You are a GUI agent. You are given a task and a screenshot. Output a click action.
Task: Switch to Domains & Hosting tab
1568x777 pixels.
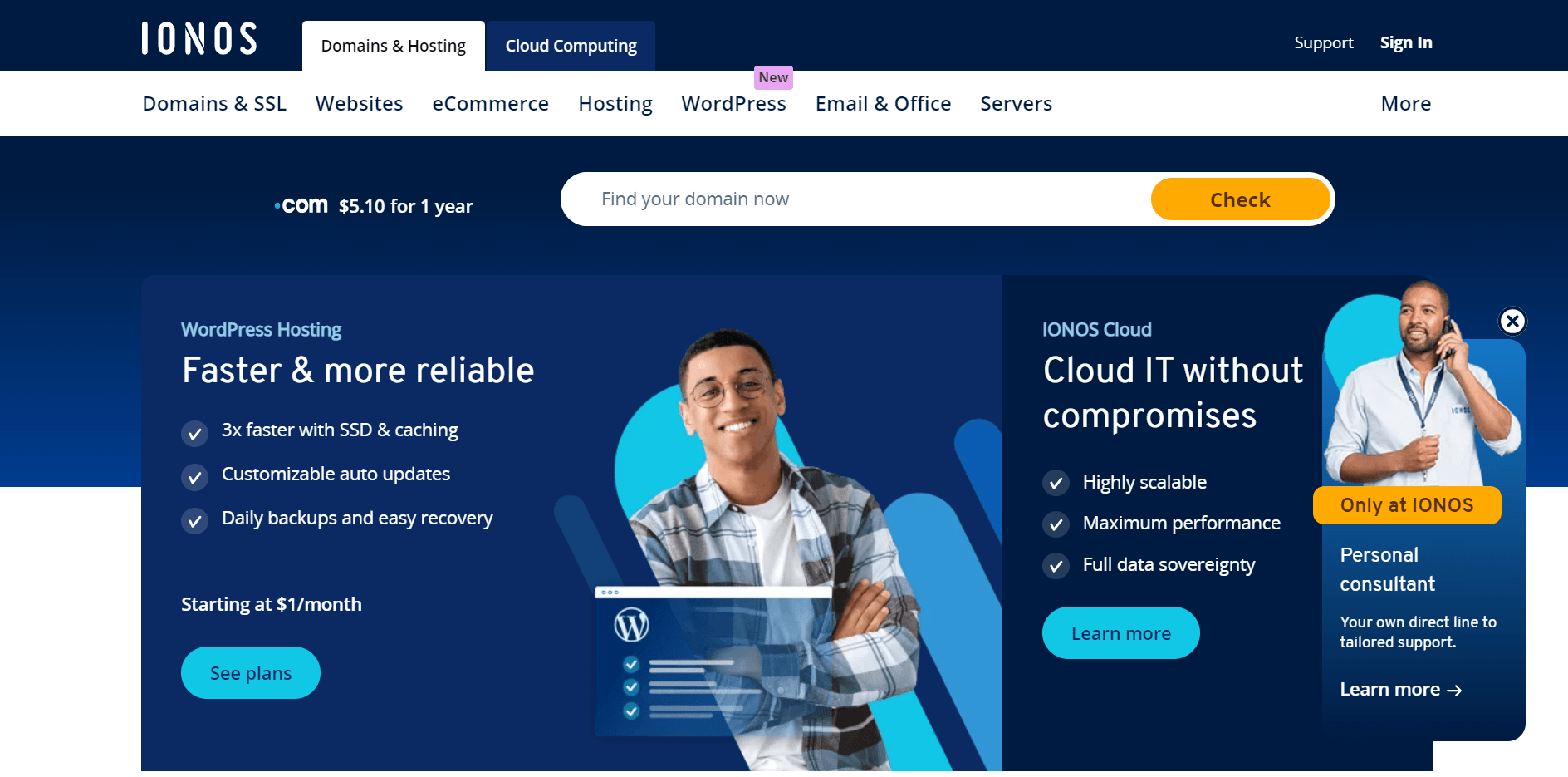394,46
